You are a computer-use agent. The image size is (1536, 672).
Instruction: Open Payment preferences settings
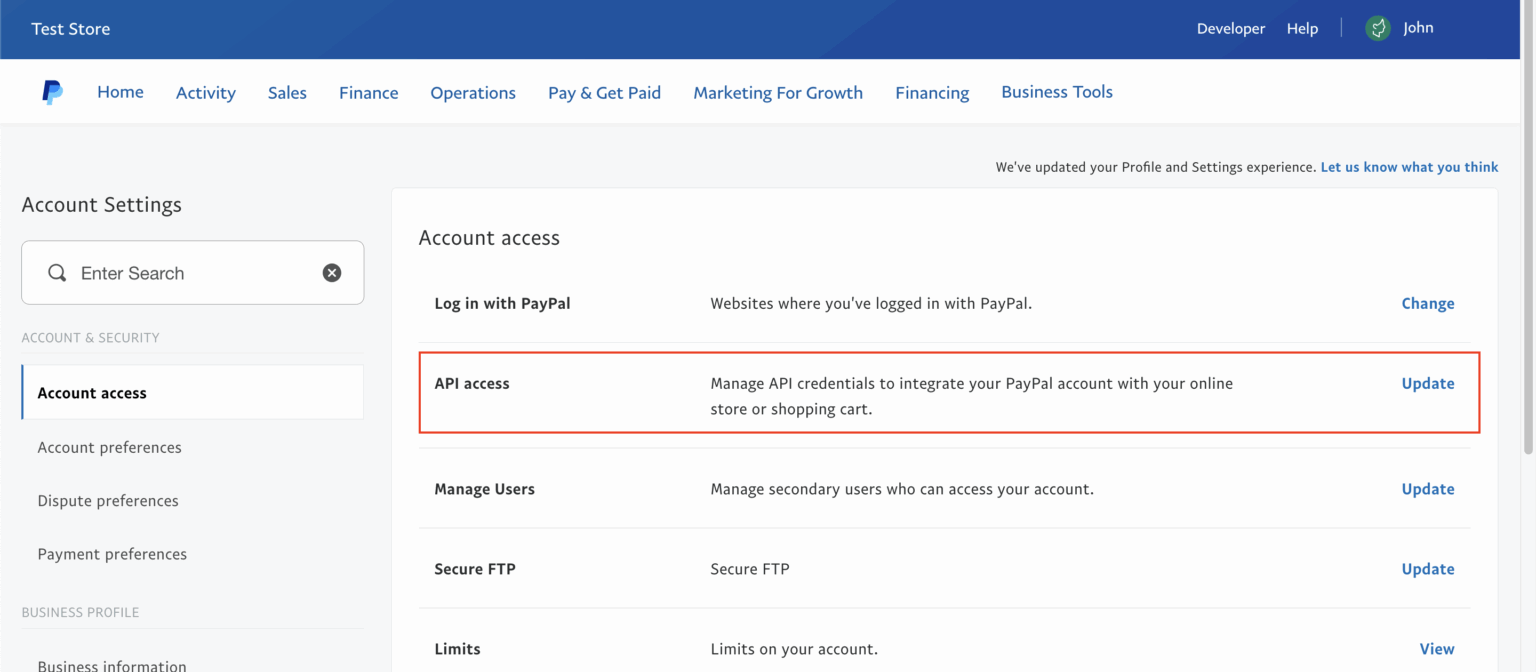tap(112, 553)
